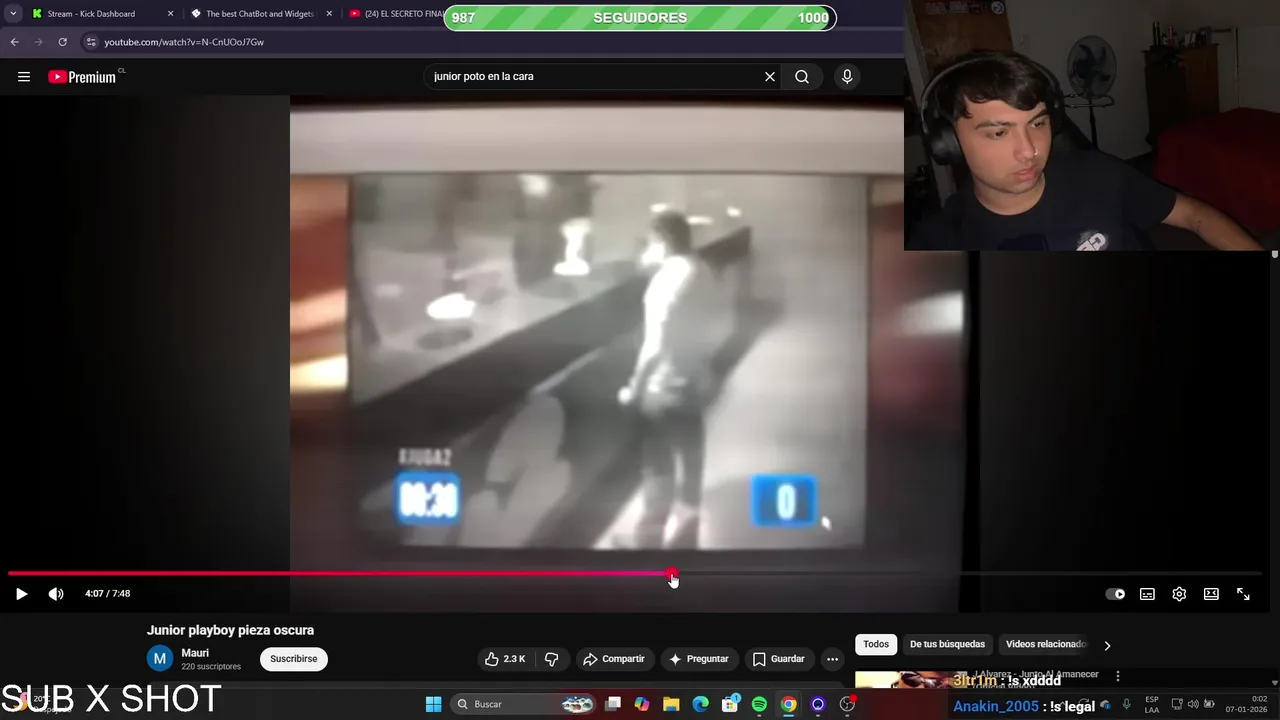Open the player settings gear
Screen dimensions: 1280x720
click(1179, 594)
